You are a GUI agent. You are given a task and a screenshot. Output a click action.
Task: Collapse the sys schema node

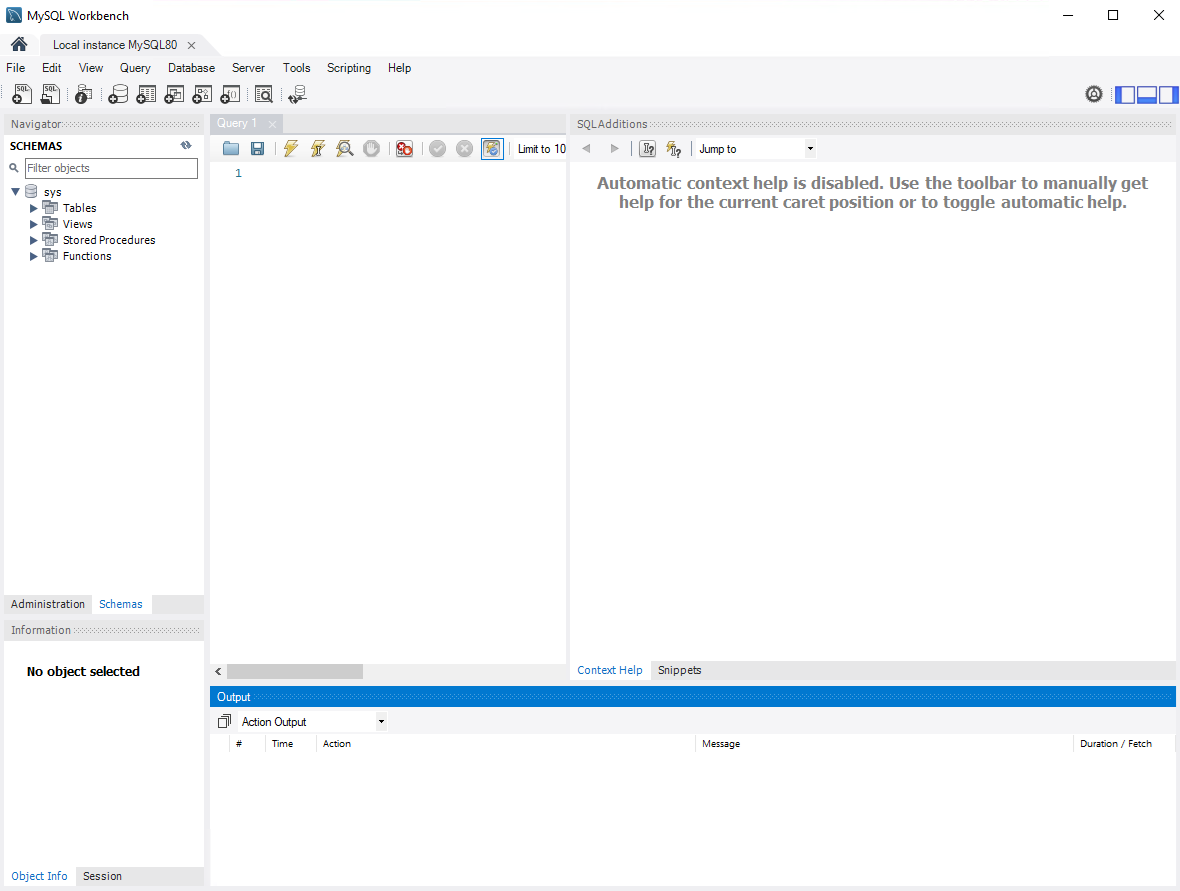click(15, 192)
